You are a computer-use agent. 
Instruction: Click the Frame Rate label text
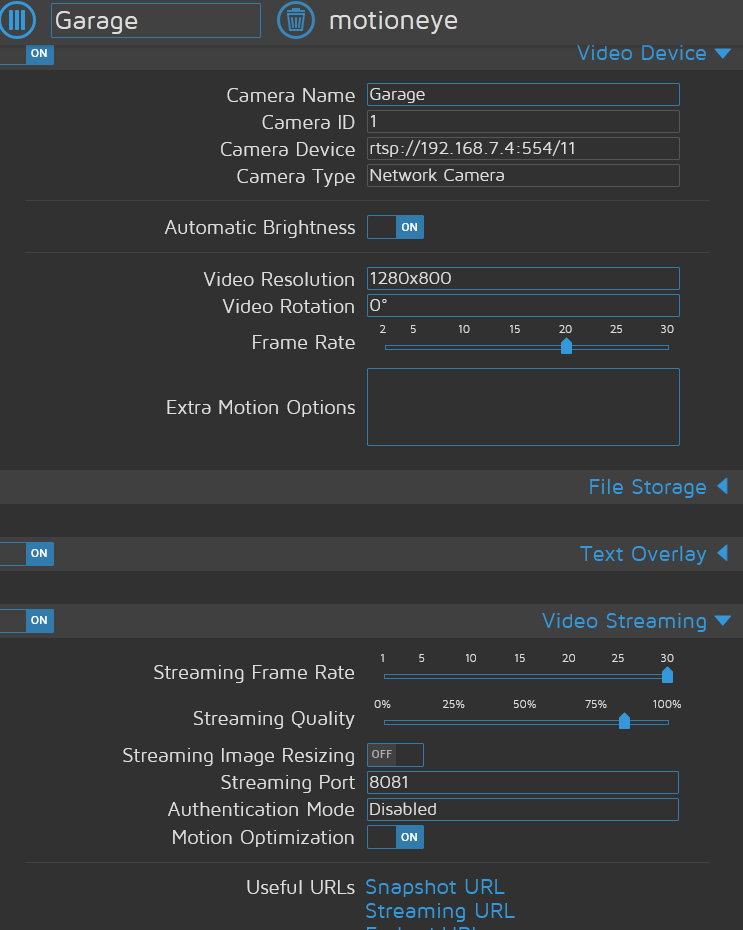tap(303, 343)
